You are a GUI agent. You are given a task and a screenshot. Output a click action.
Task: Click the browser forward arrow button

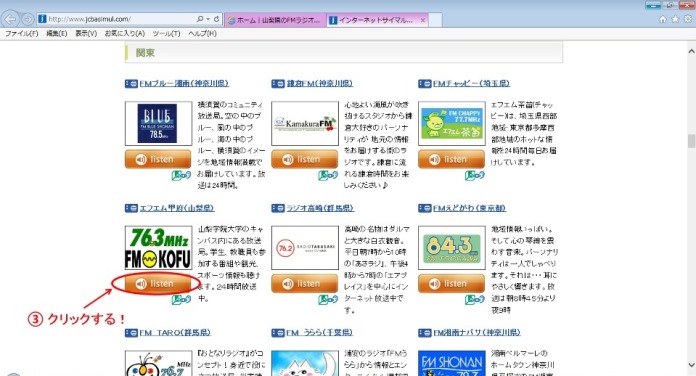pos(28,19)
